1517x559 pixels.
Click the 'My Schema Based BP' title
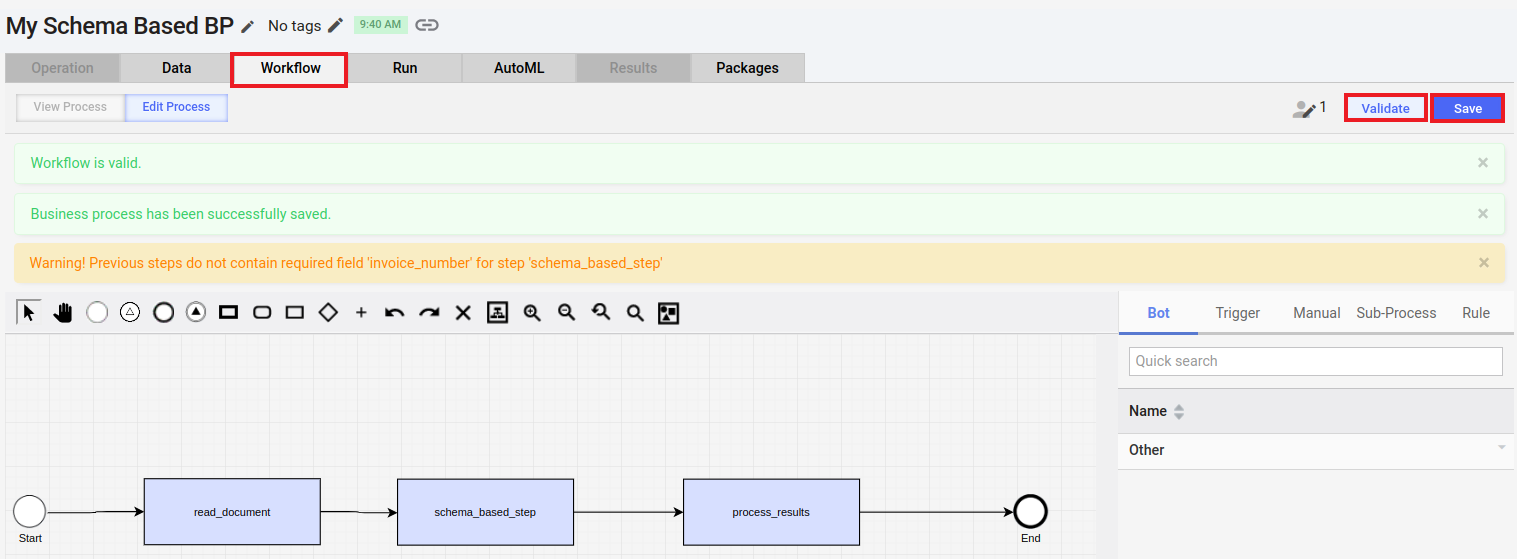tap(120, 26)
